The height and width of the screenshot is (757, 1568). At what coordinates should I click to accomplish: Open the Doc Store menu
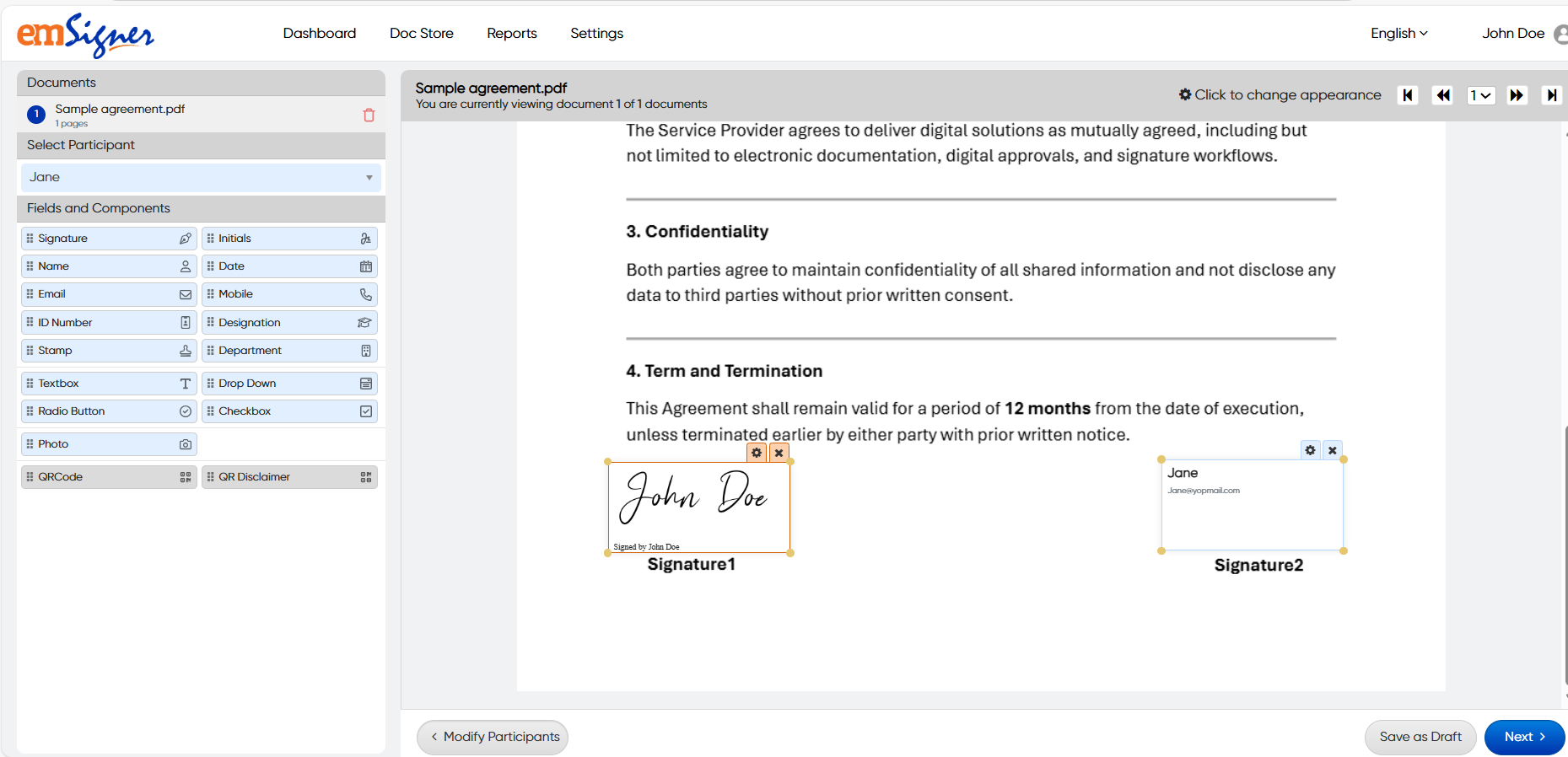point(421,33)
